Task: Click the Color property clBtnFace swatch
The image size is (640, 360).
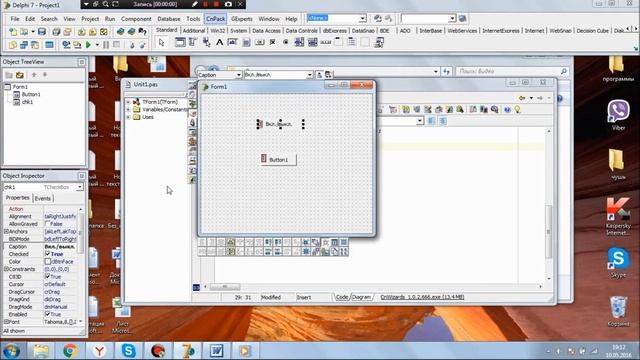Action: [x=48, y=262]
